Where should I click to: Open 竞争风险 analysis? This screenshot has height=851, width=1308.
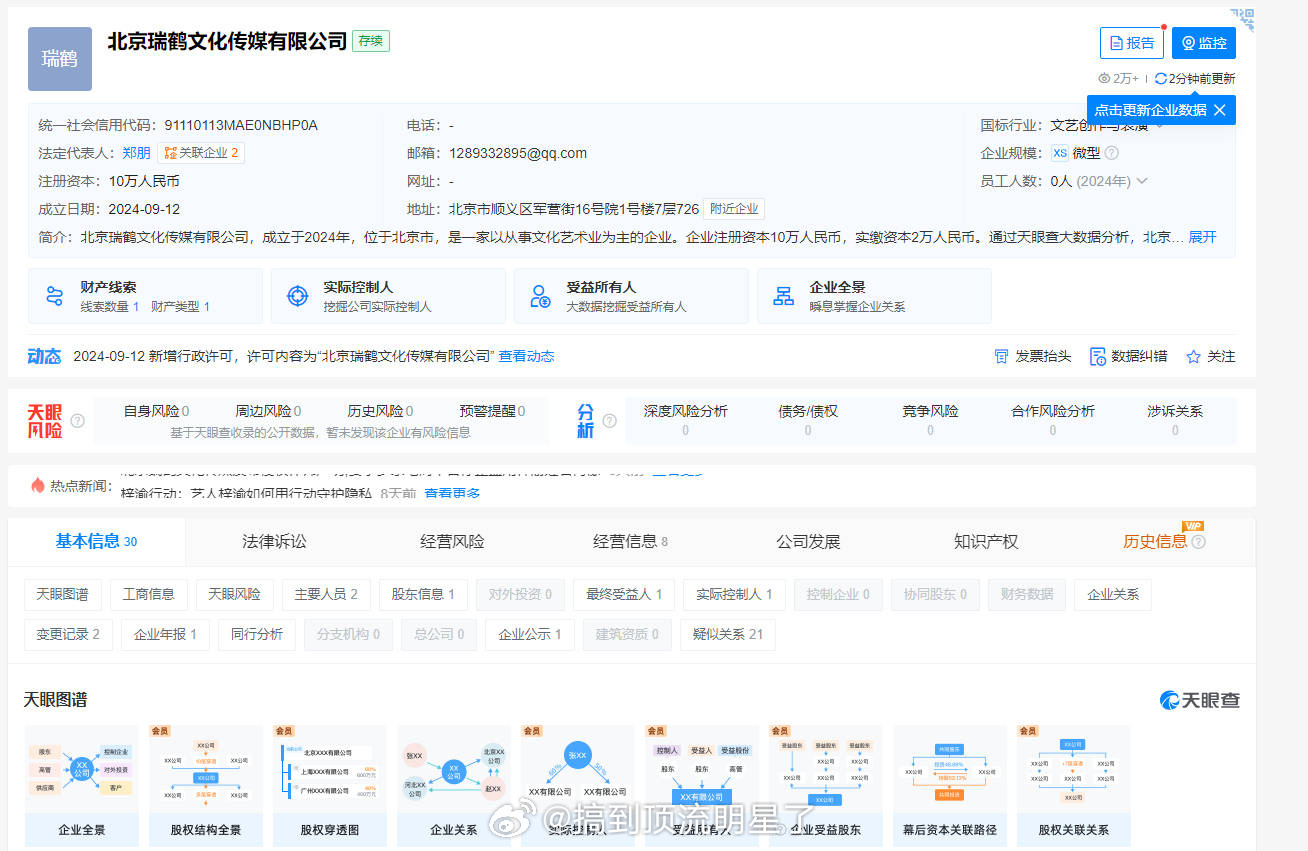click(x=930, y=420)
